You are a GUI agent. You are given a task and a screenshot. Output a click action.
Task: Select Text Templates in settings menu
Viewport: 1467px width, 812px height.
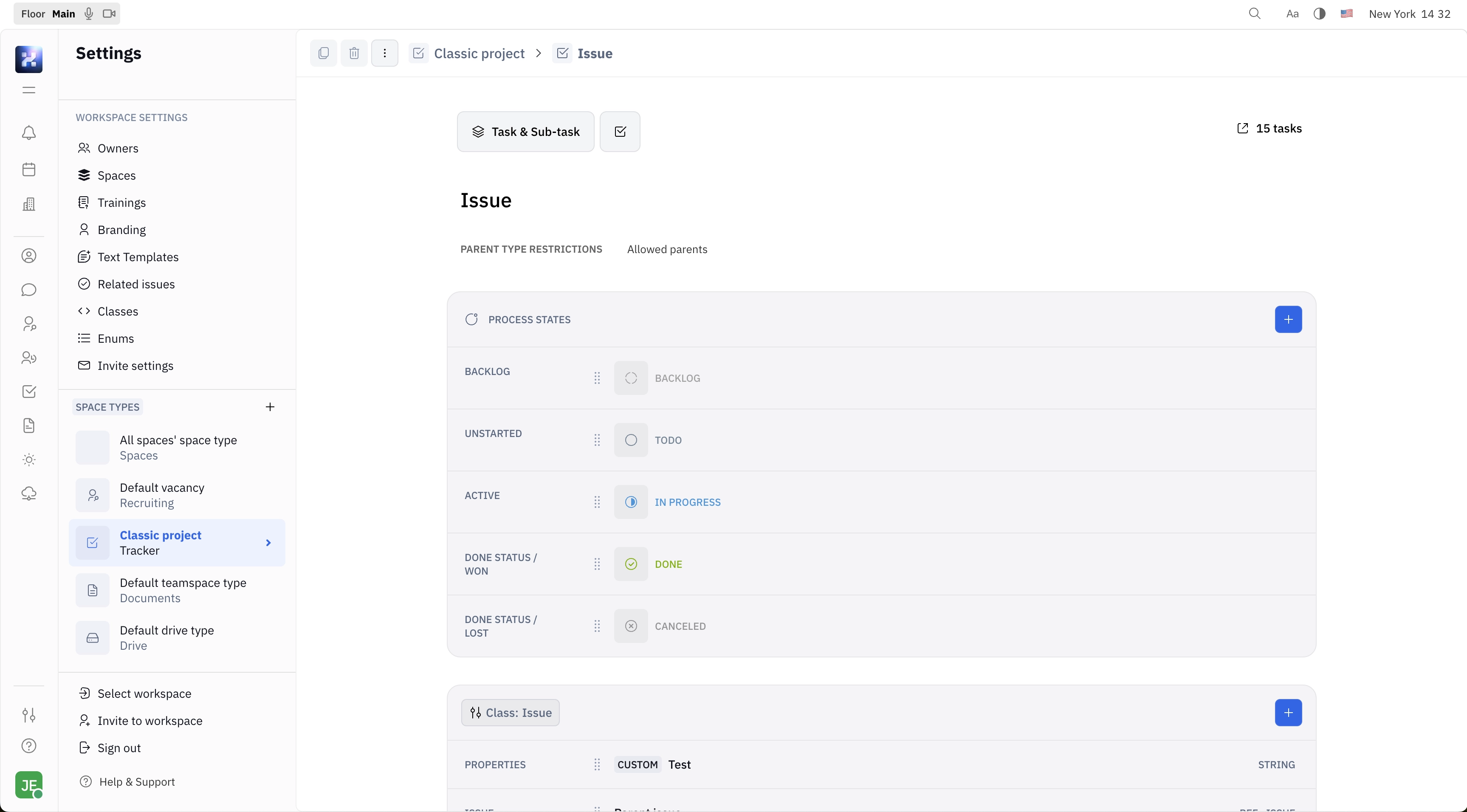138,257
